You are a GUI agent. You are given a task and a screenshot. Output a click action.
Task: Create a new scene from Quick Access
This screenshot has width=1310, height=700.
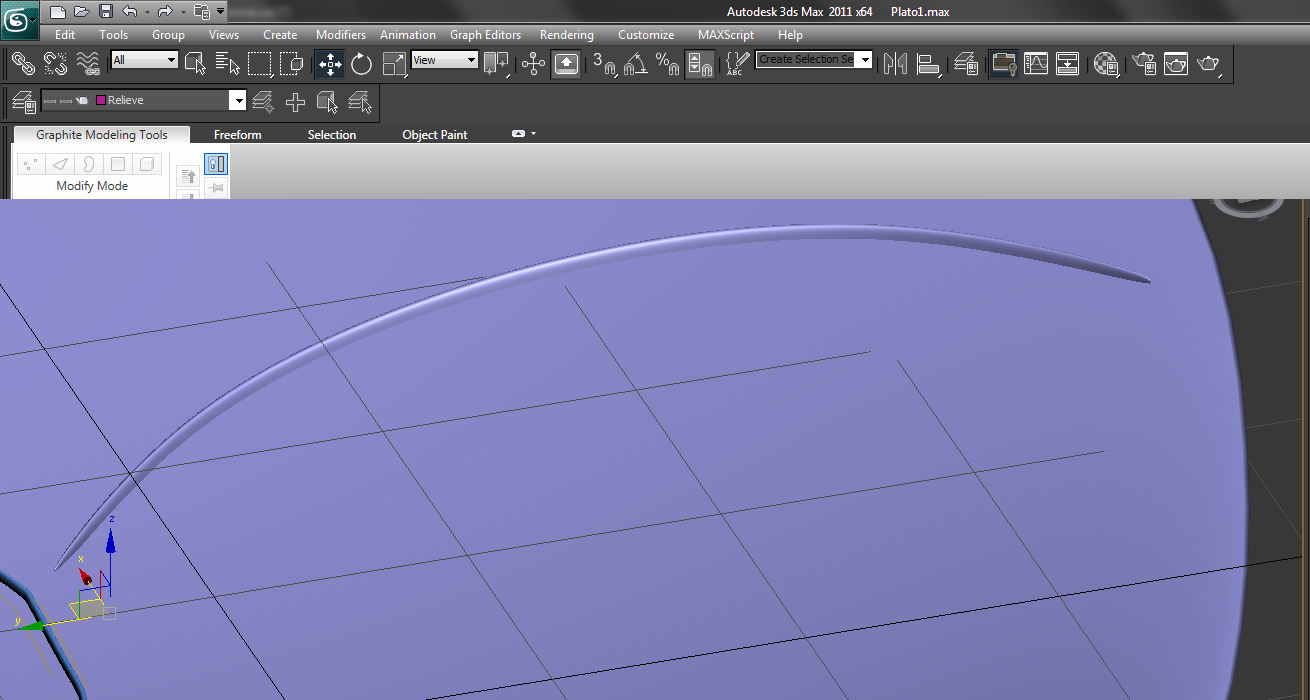(x=58, y=12)
